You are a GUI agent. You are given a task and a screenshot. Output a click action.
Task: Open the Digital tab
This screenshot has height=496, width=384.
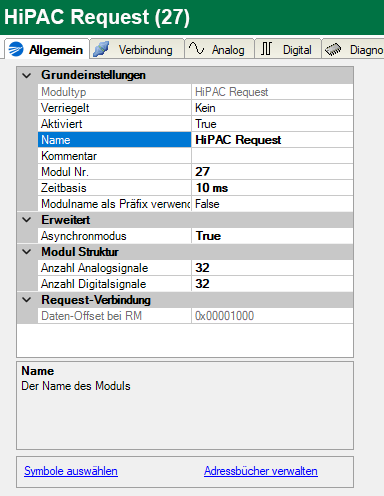pyautogui.click(x=288, y=49)
